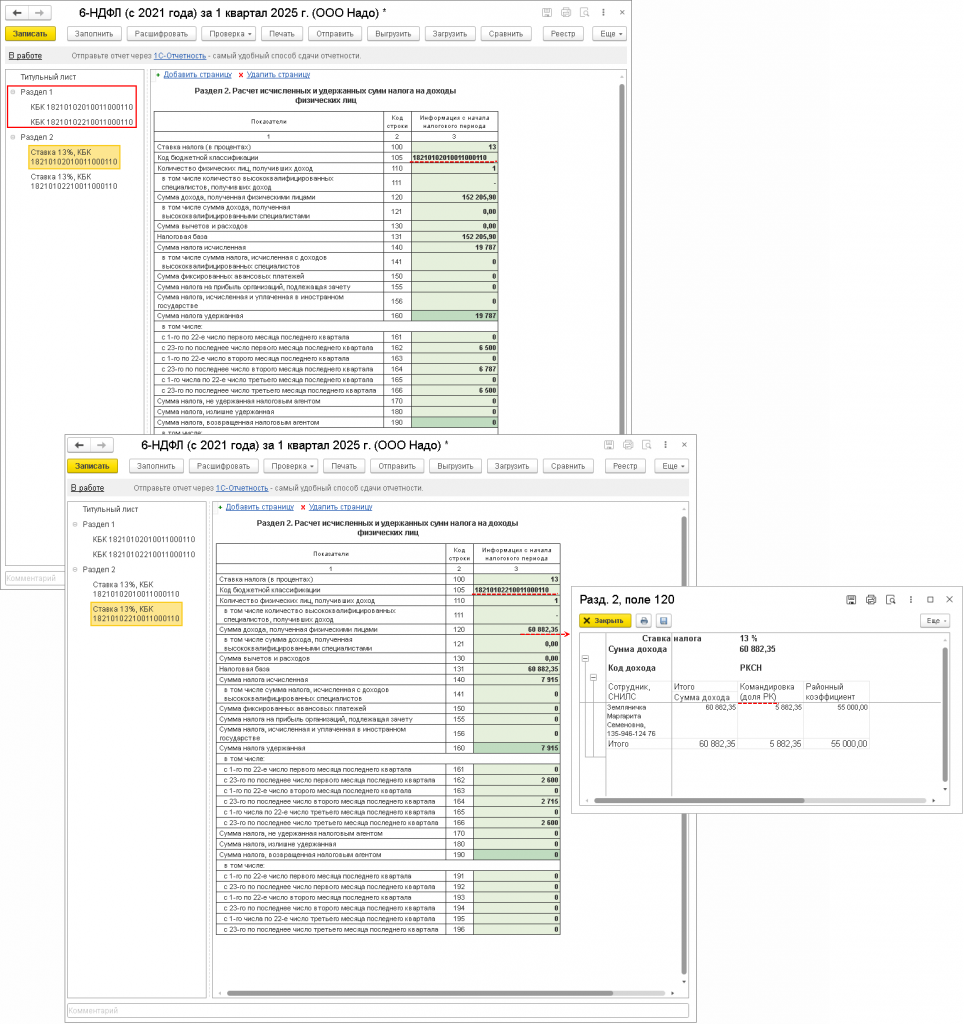Click the Записать button in the front report window

[x=92, y=466]
